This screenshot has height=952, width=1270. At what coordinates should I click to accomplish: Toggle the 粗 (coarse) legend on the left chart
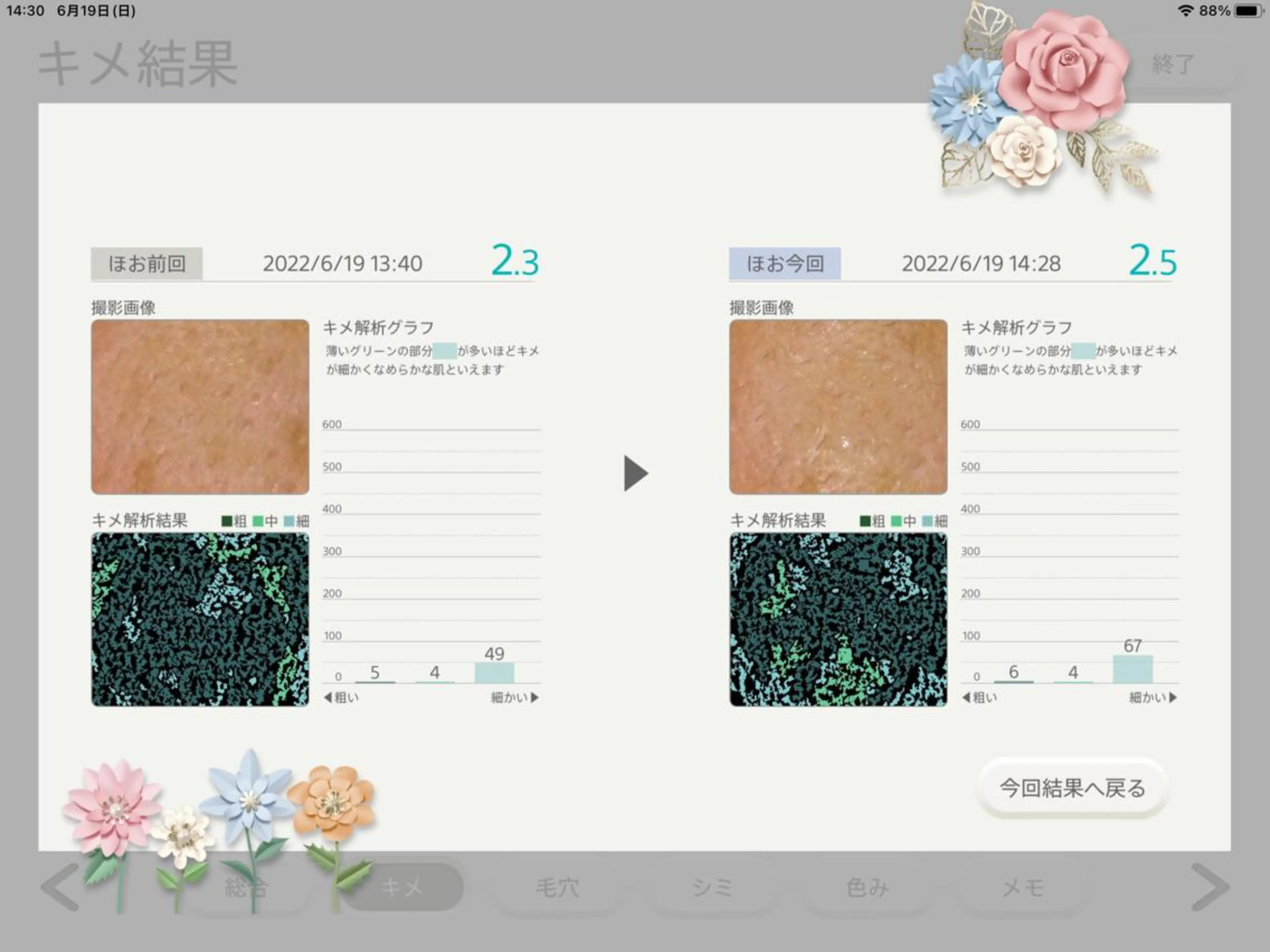click(232, 521)
